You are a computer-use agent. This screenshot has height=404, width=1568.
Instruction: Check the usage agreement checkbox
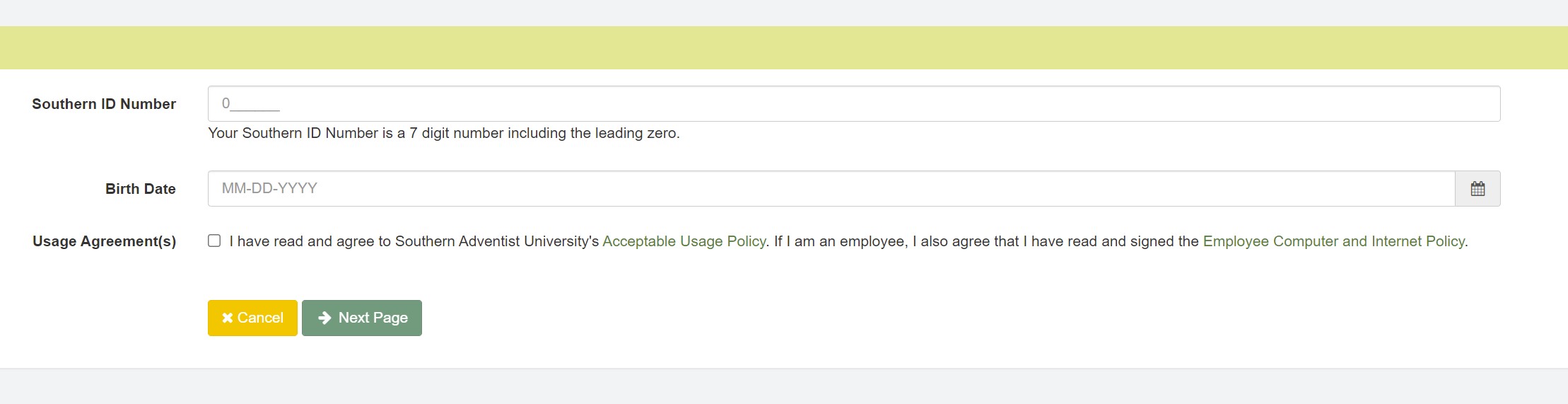[214, 241]
